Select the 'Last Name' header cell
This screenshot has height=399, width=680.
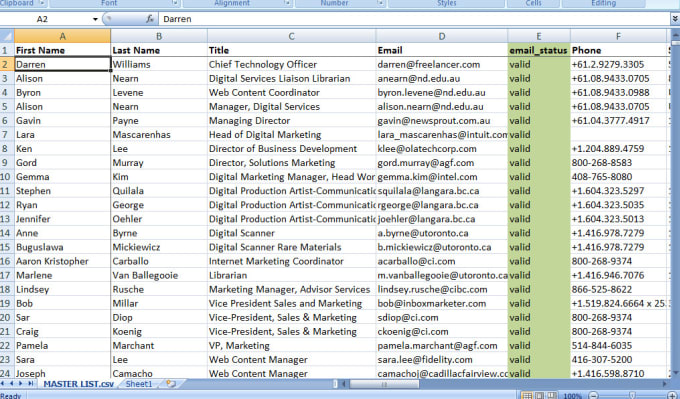click(159, 50)
